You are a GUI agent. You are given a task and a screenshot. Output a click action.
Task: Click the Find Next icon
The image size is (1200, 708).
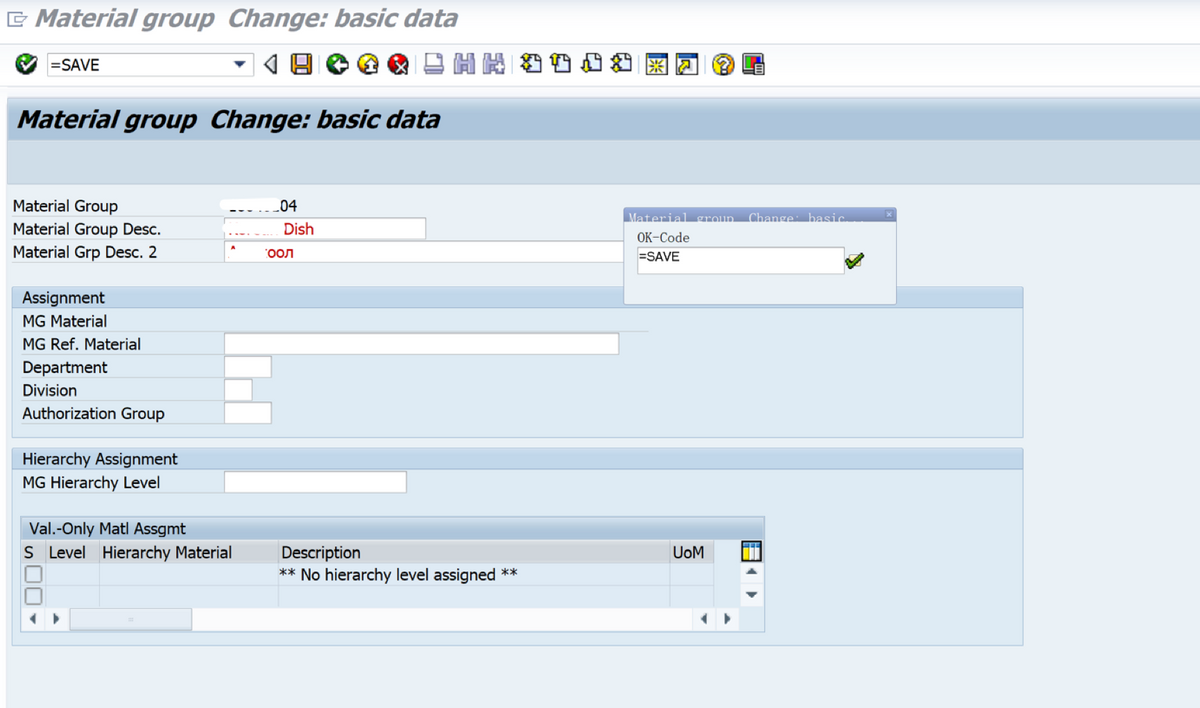pyautogui.click(x=492, y=63)
